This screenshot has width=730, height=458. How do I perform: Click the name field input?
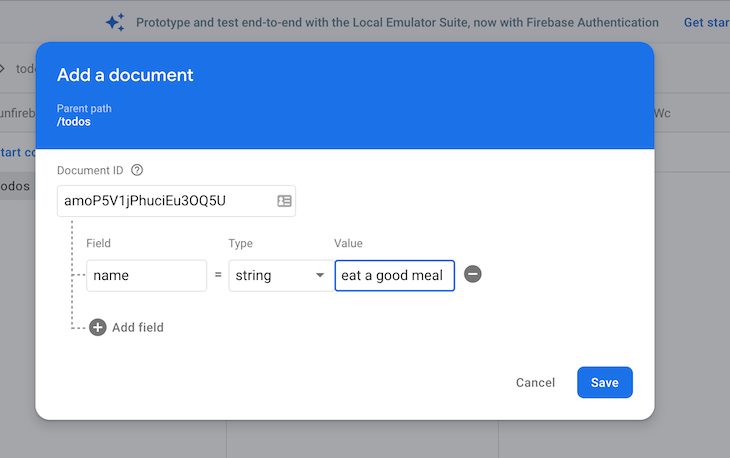click(147, 276)
